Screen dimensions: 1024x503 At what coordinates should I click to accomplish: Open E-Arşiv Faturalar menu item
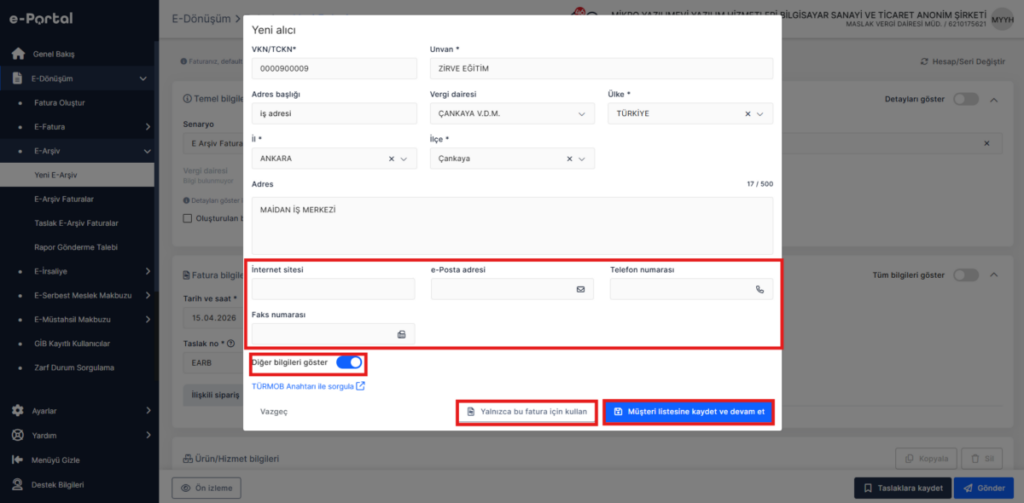(65, 199)
